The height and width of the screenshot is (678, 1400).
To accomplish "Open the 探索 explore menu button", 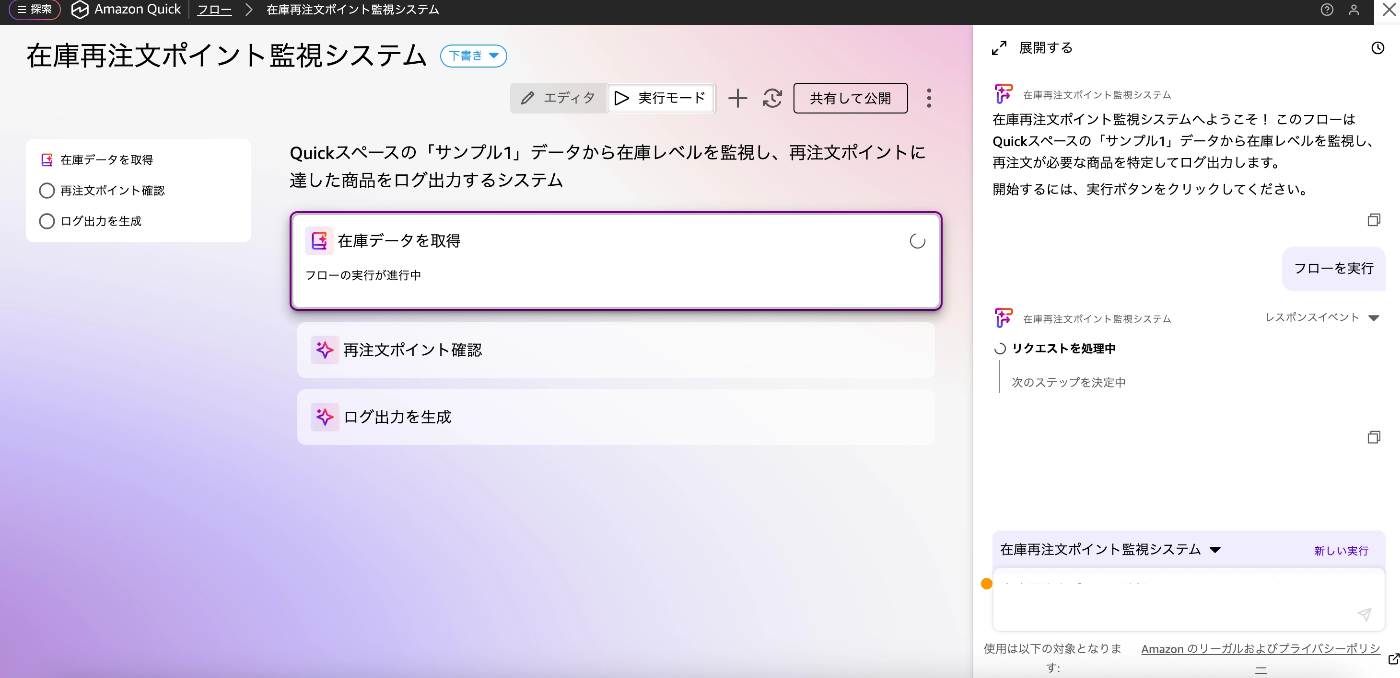I will (x=34, y=10).
